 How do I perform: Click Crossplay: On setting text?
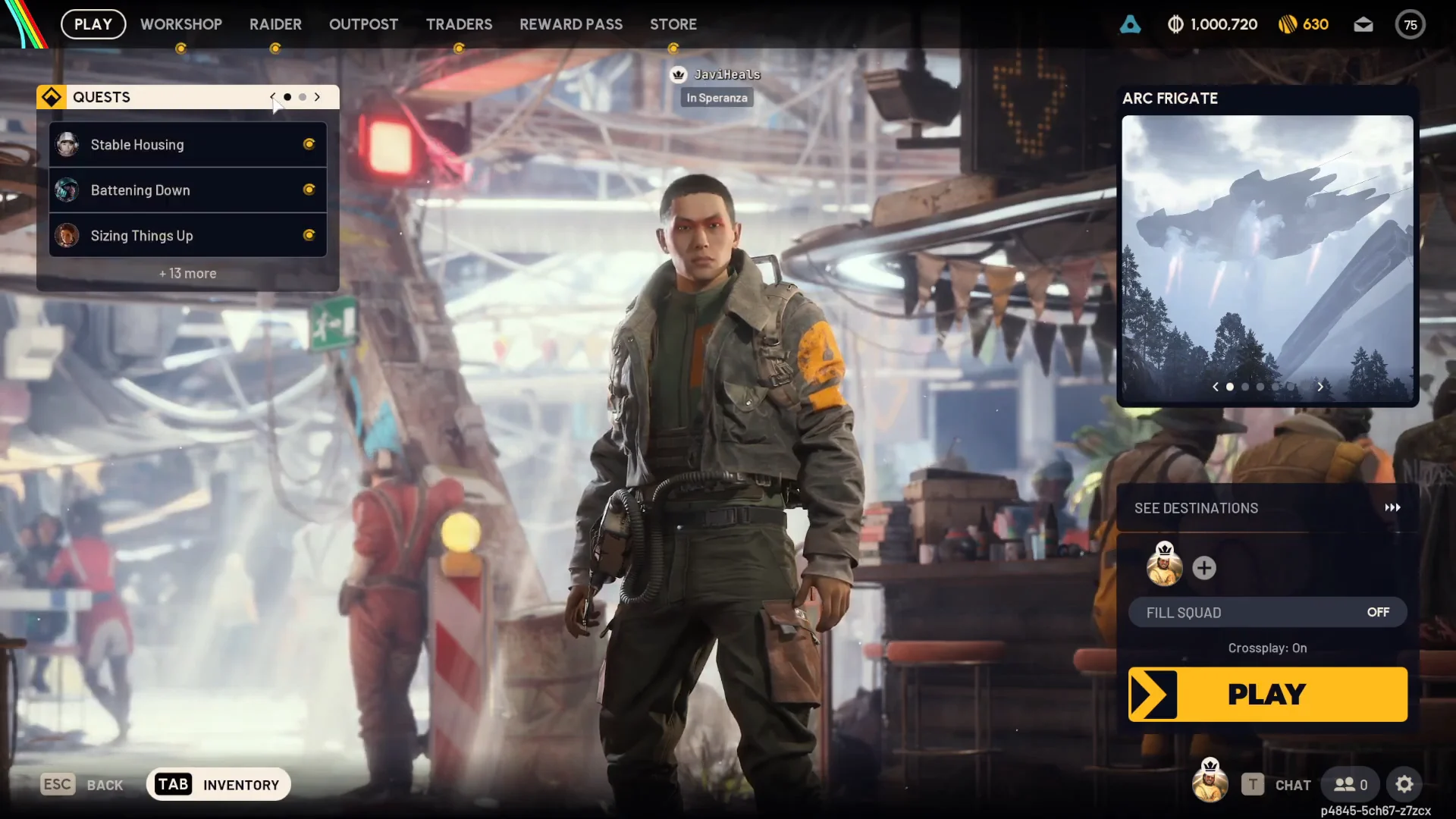[1267, 648]
